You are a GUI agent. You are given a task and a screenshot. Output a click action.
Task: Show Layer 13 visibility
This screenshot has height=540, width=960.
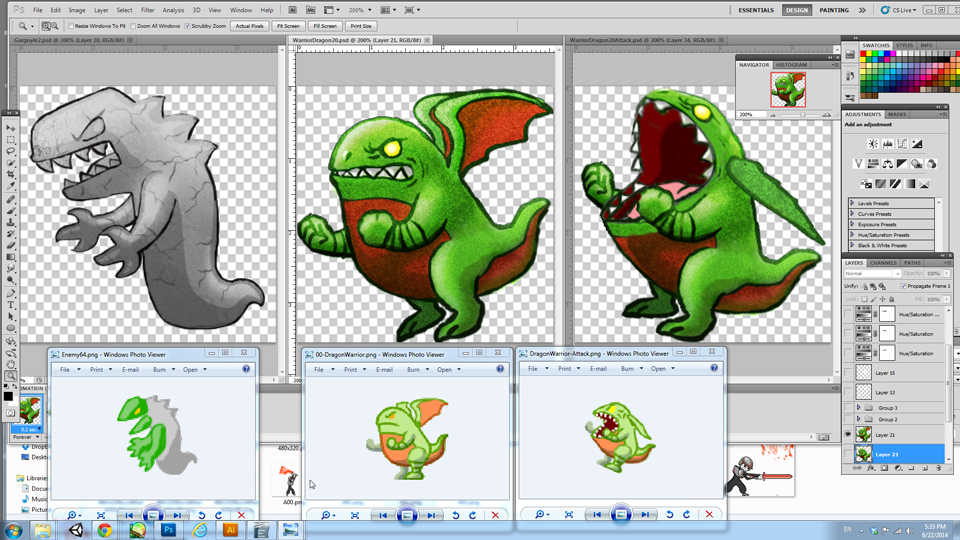click(x=848, y=392)
